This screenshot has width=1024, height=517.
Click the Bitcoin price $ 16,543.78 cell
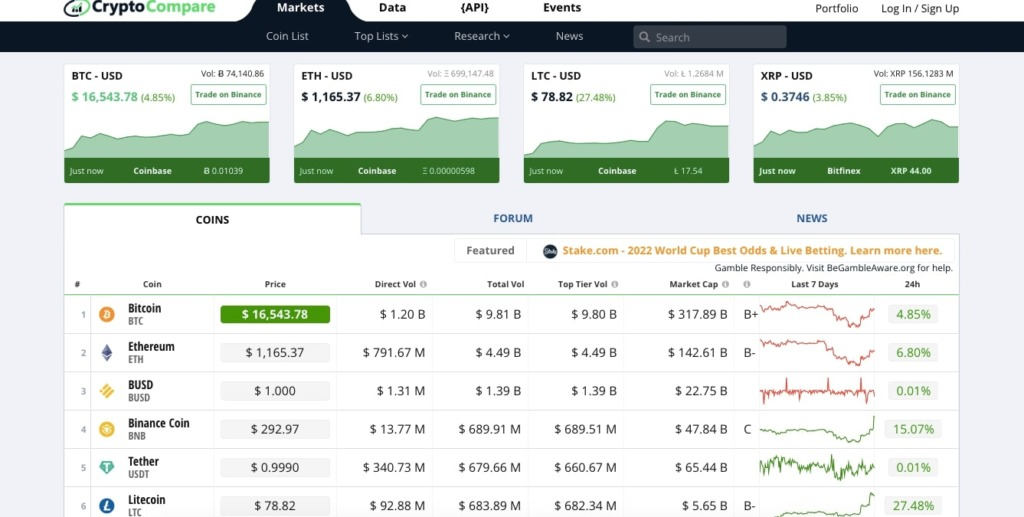(275, 315)
